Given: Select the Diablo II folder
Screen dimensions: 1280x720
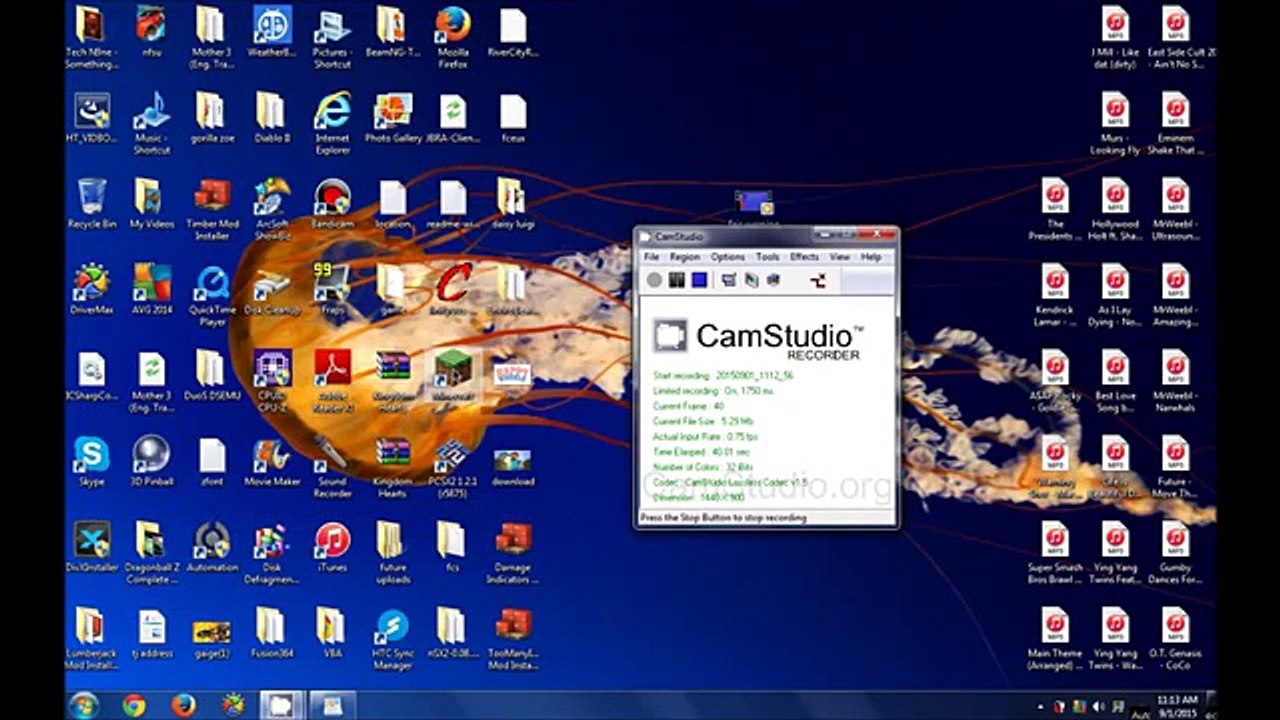Looking at the screenshot, I should point(272,118).
